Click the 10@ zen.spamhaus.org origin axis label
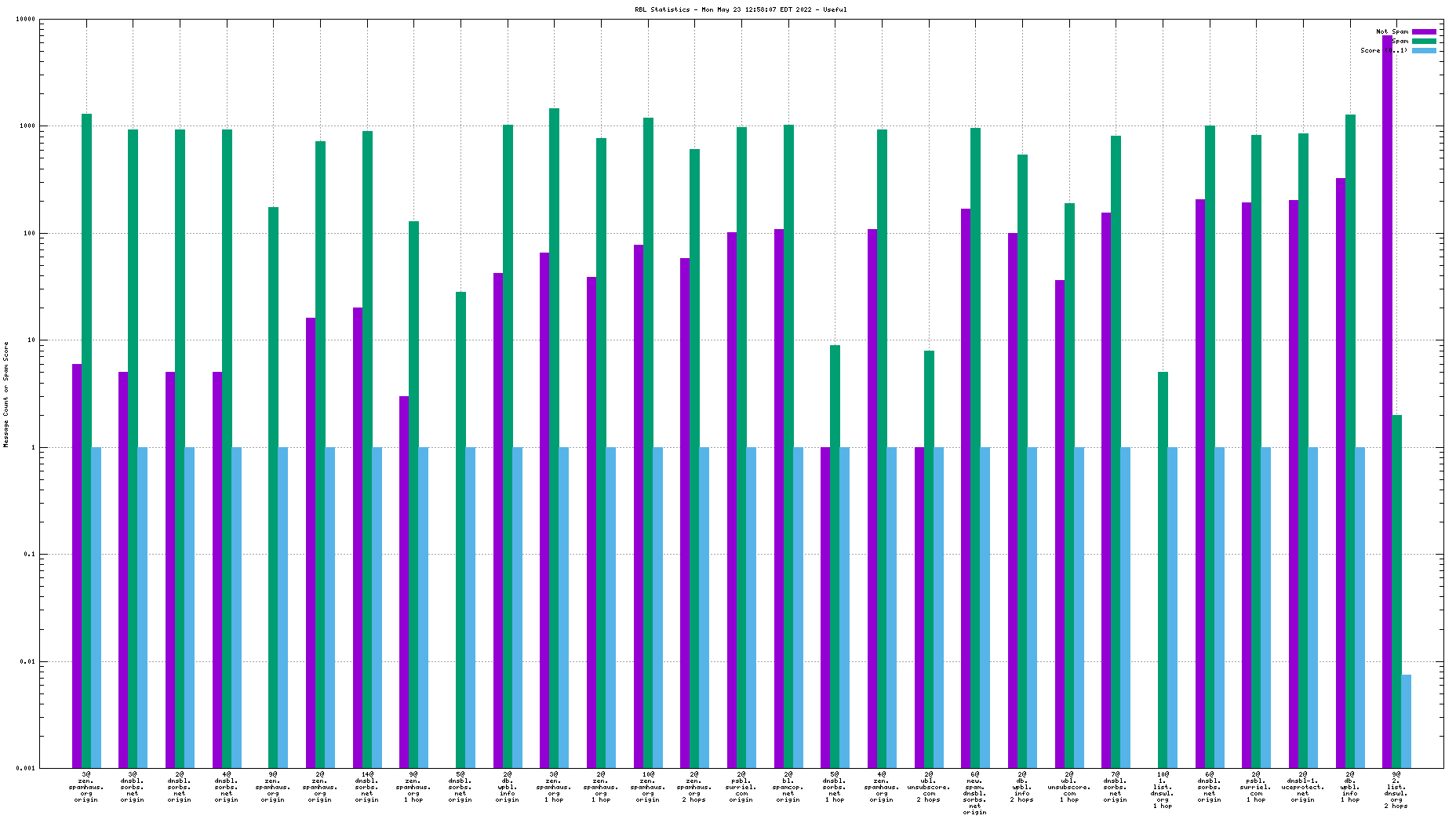Image resolution: width=1456 pixels, height=819 pixels. pos(648,787)
